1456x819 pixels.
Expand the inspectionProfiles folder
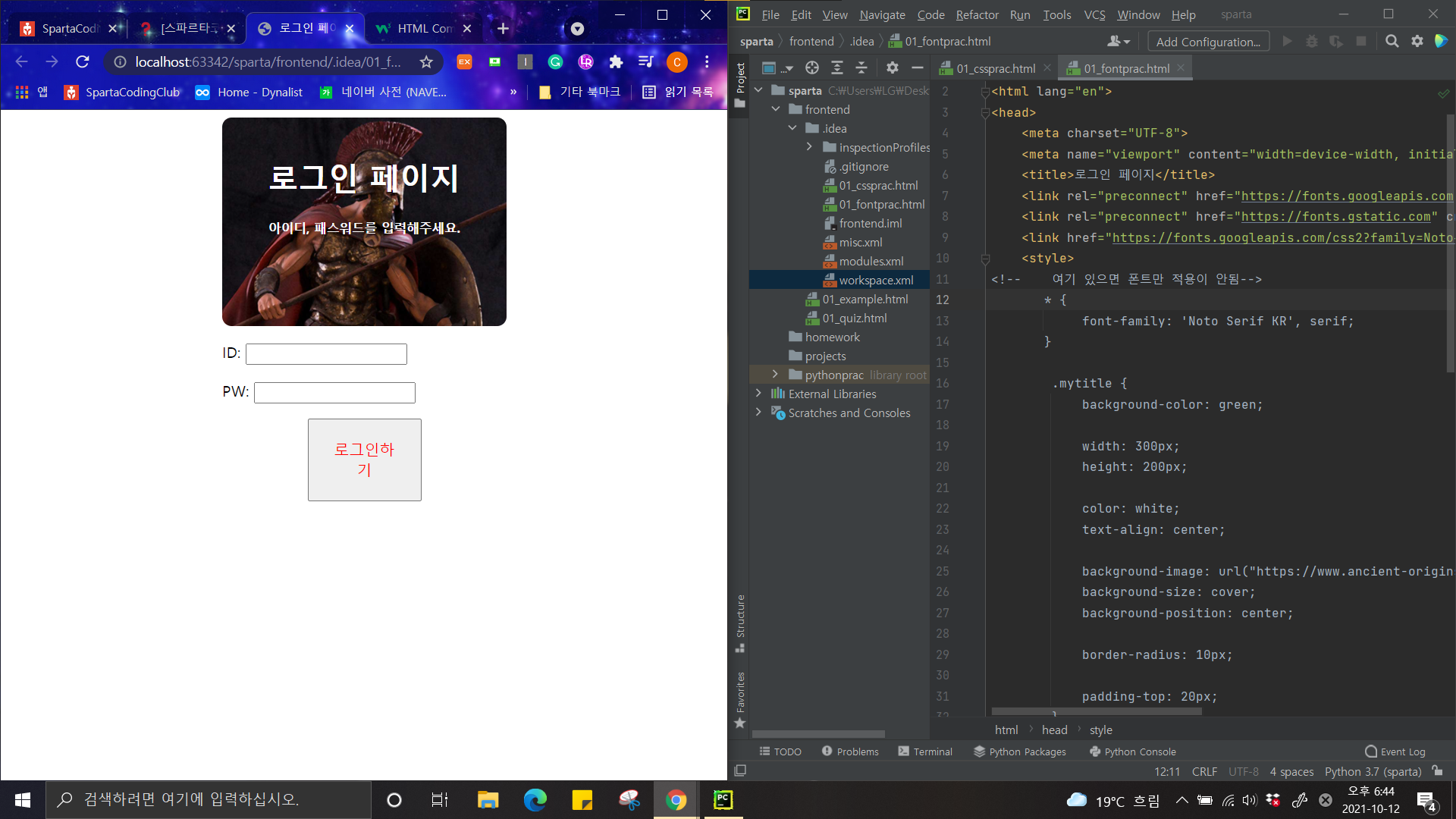tap(809, 147)
